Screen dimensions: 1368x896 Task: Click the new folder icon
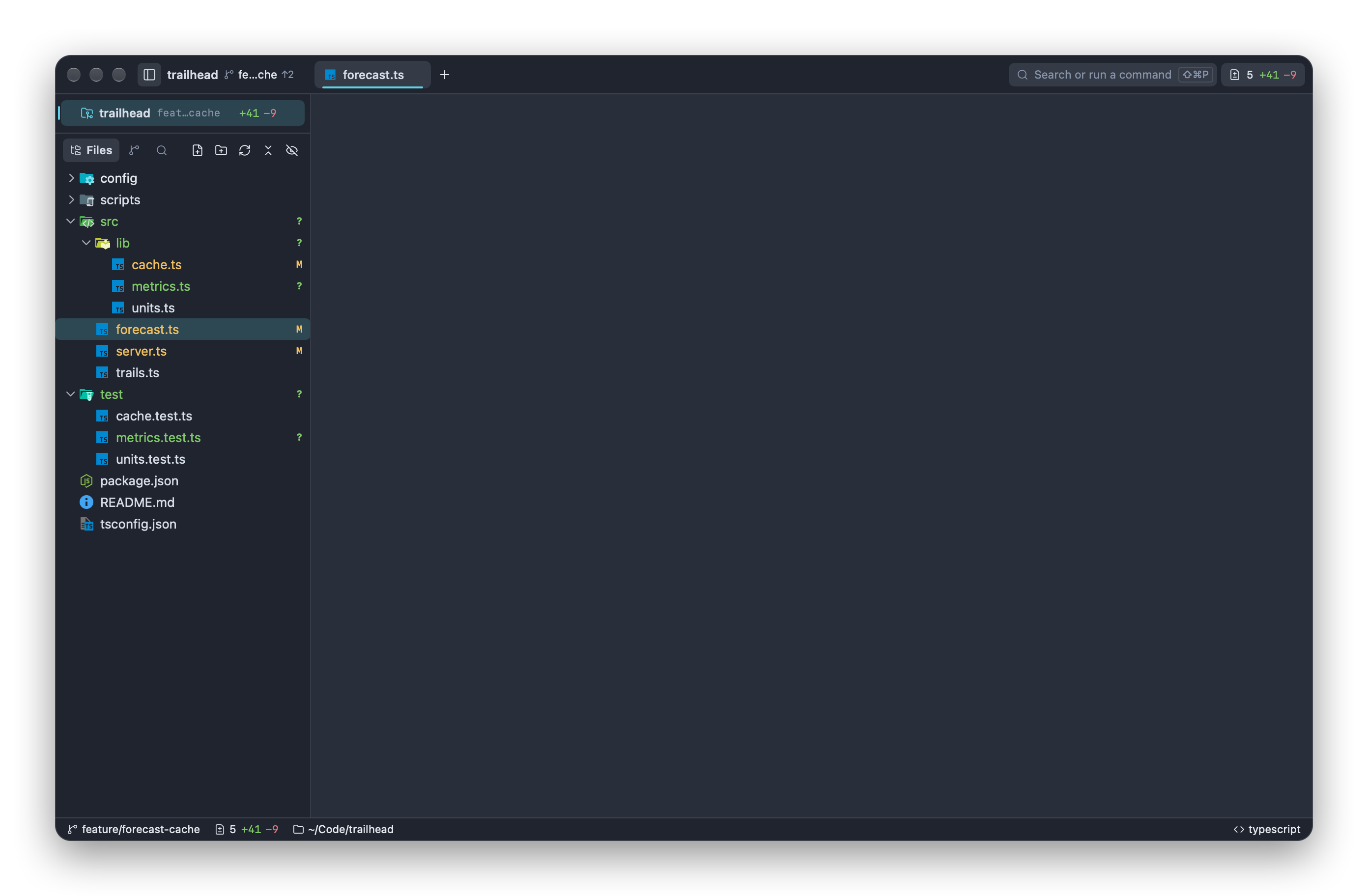[221, 150]
